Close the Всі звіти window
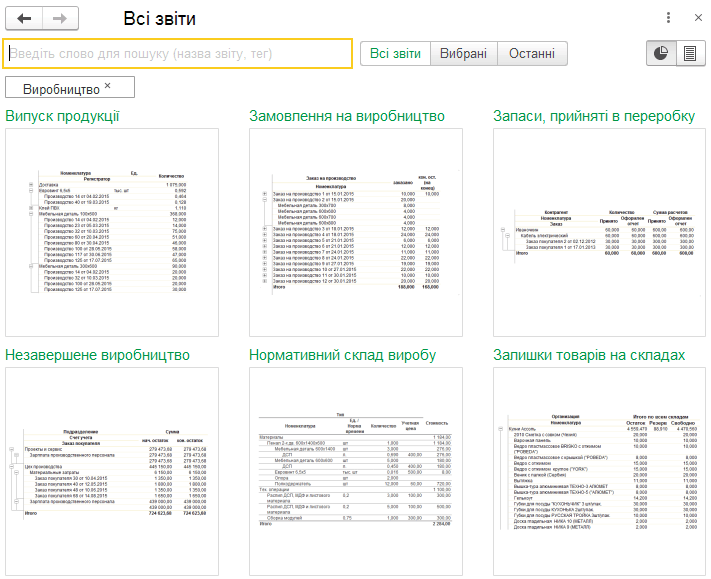The width and height of the screenshot is (711, 579). click(x=698, y=18)
